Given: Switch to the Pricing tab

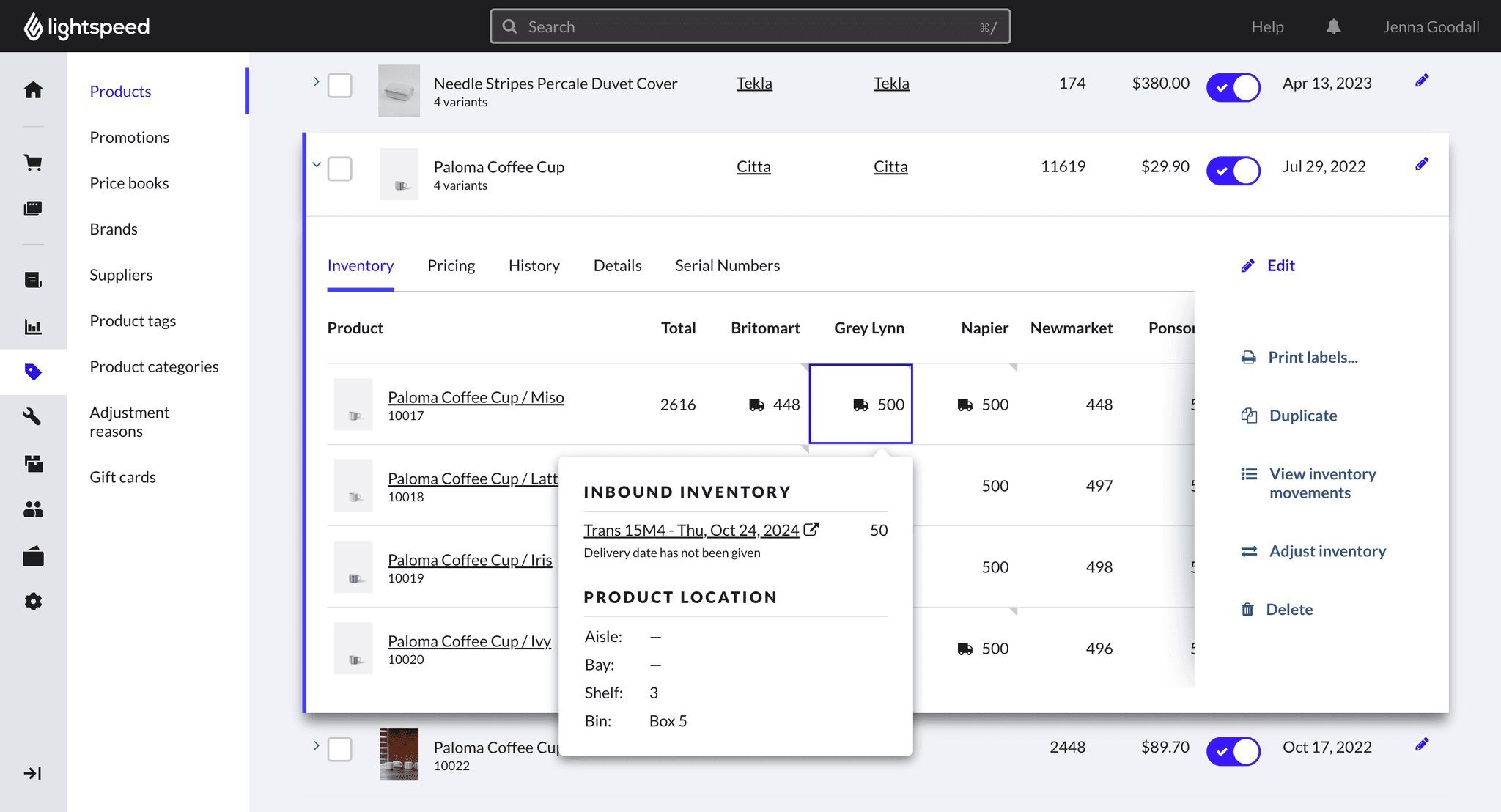Looking at the screenshot, I should coord(451,265).
